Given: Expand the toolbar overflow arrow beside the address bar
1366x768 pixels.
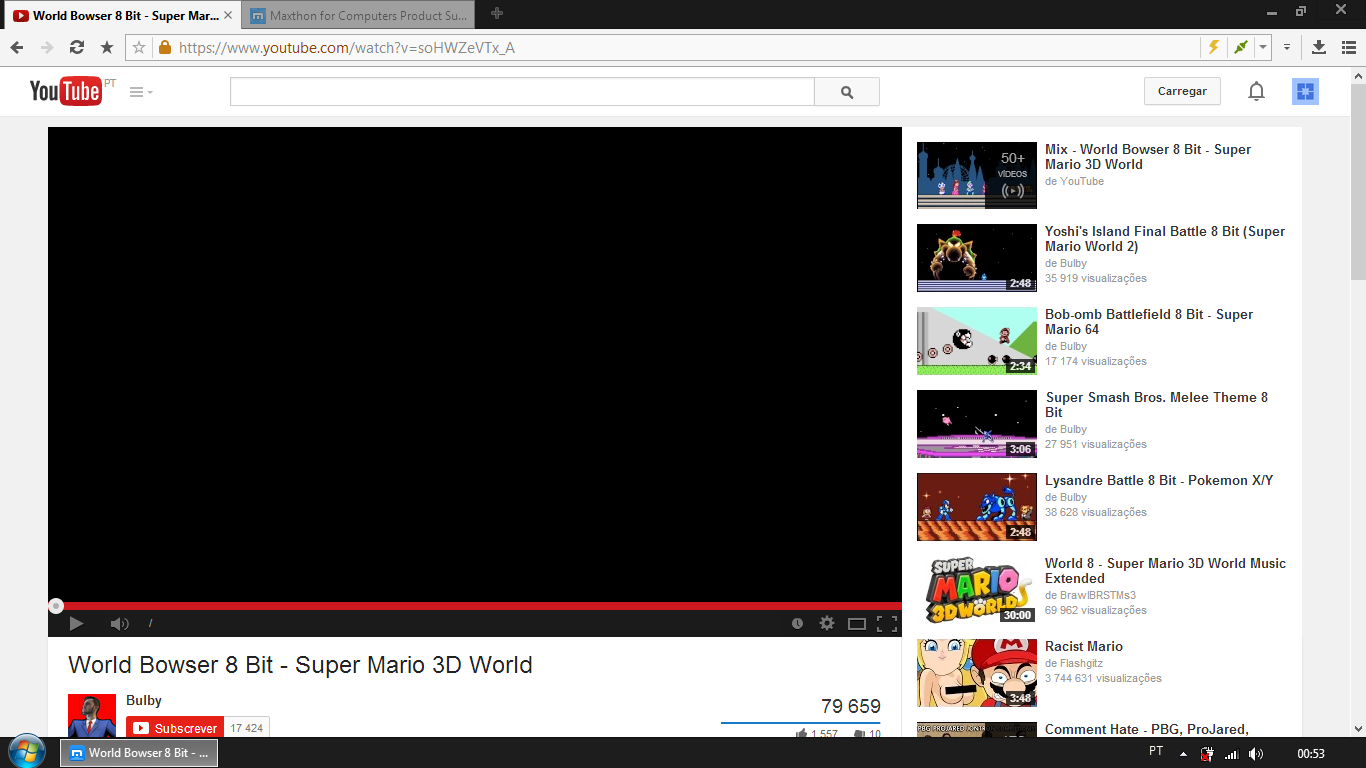Looking at the screenshot, I should point(1287,47).
